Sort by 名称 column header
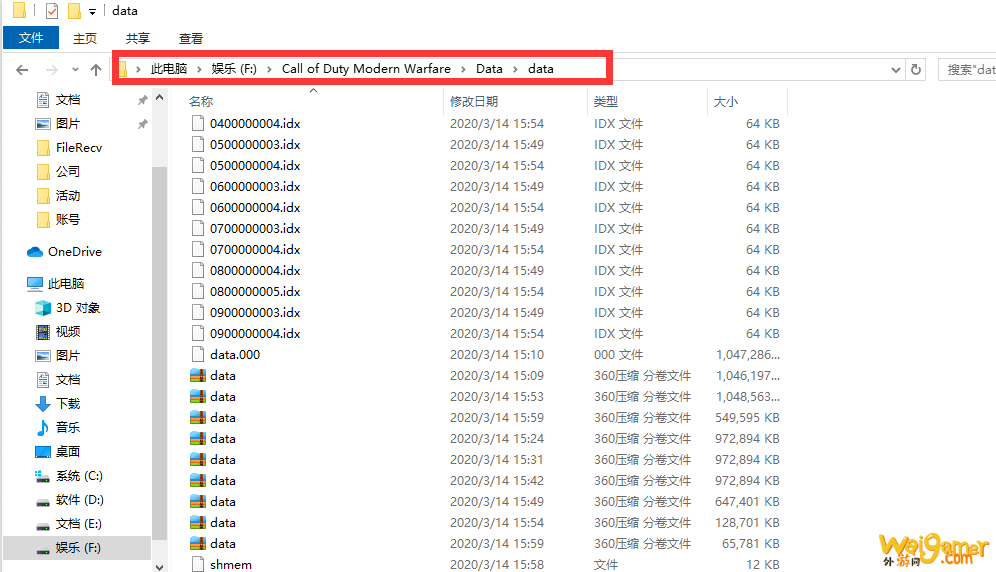 tap(201, 101)
